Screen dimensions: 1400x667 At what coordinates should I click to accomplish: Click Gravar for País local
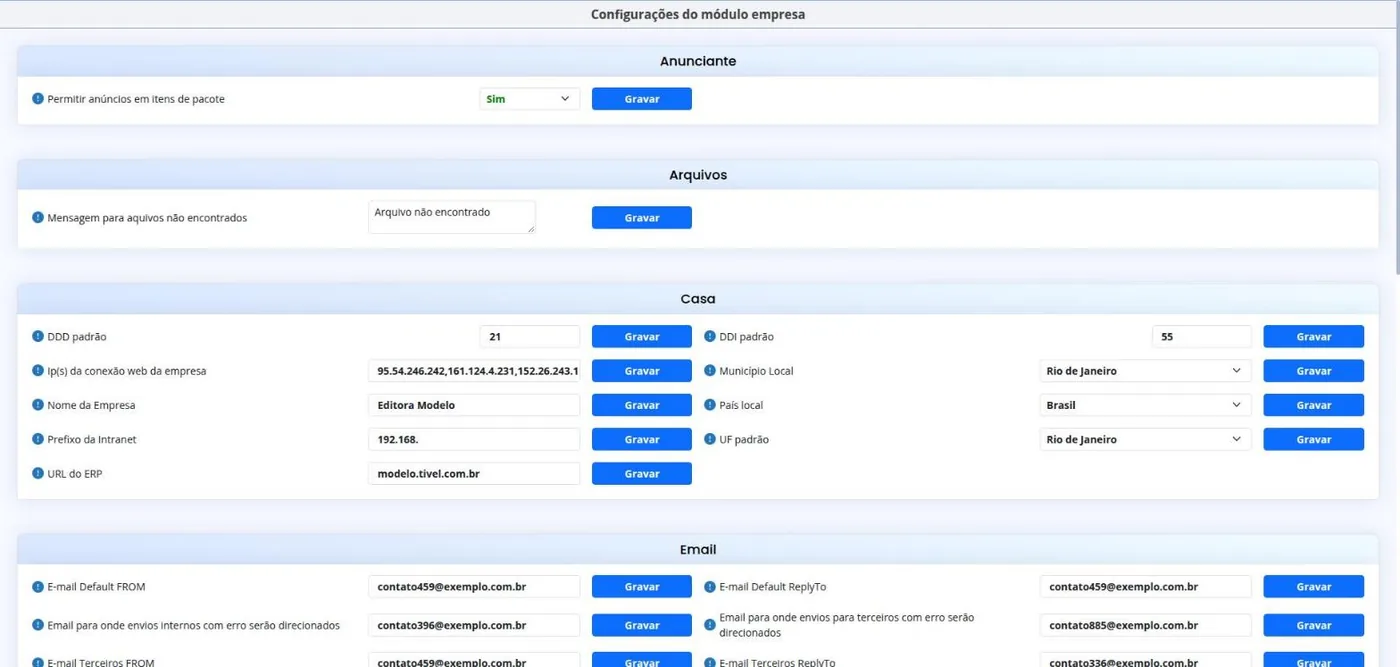(1314, 405)
